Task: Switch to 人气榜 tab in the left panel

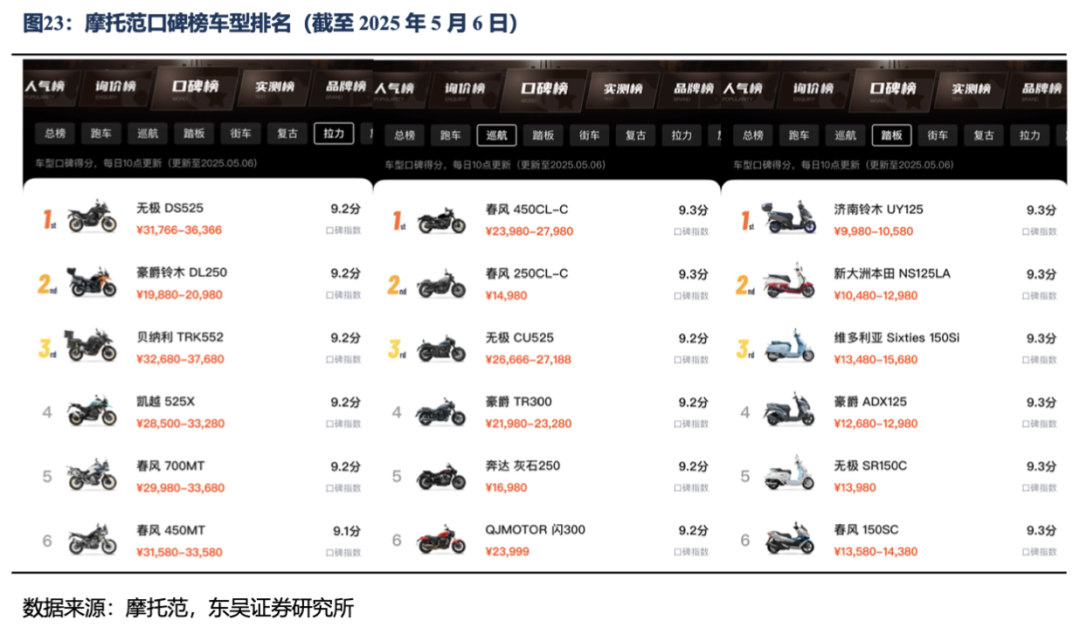Action: coord(45,86)
